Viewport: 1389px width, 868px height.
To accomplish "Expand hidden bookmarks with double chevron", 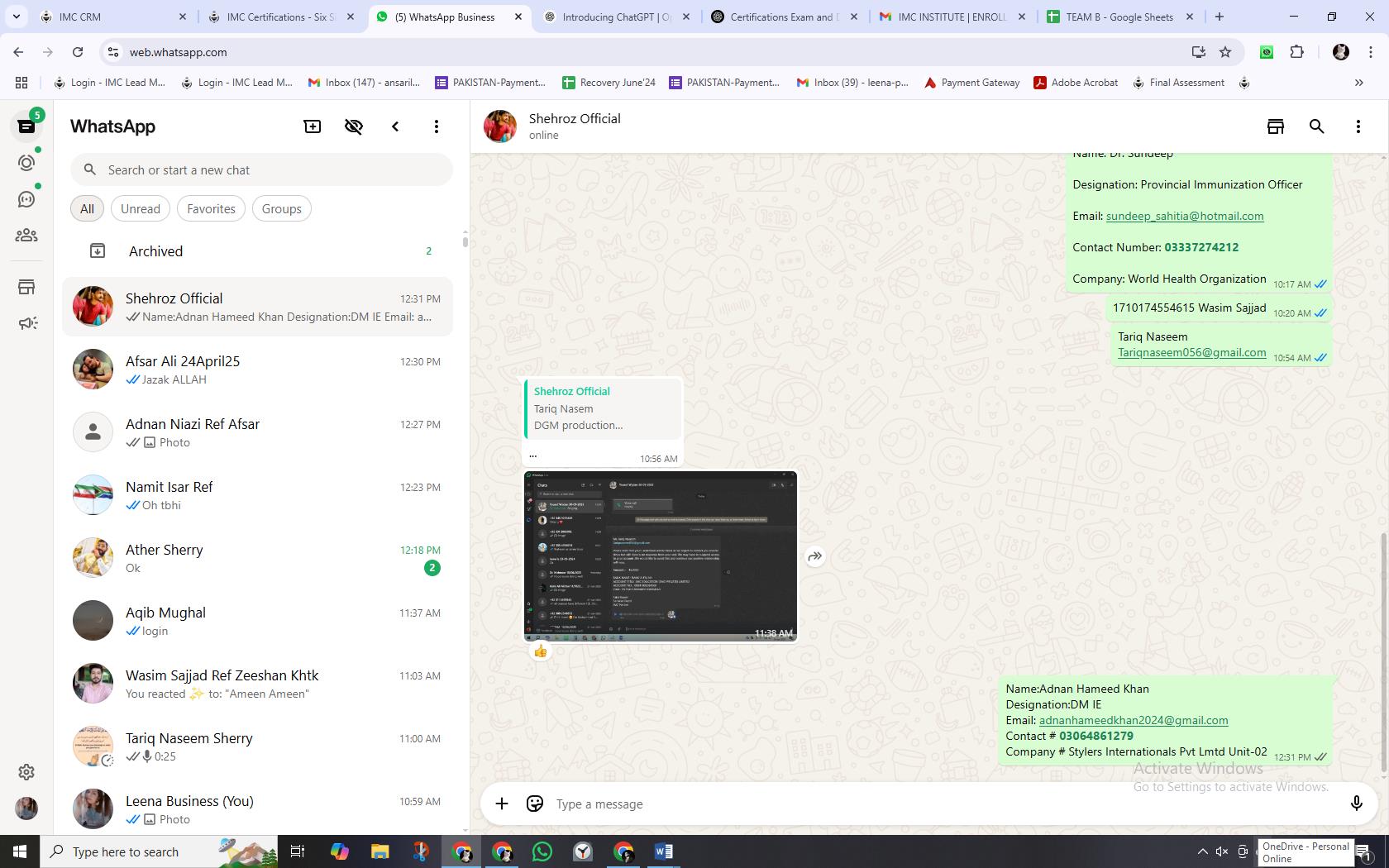I will [x=1358, y=83].
